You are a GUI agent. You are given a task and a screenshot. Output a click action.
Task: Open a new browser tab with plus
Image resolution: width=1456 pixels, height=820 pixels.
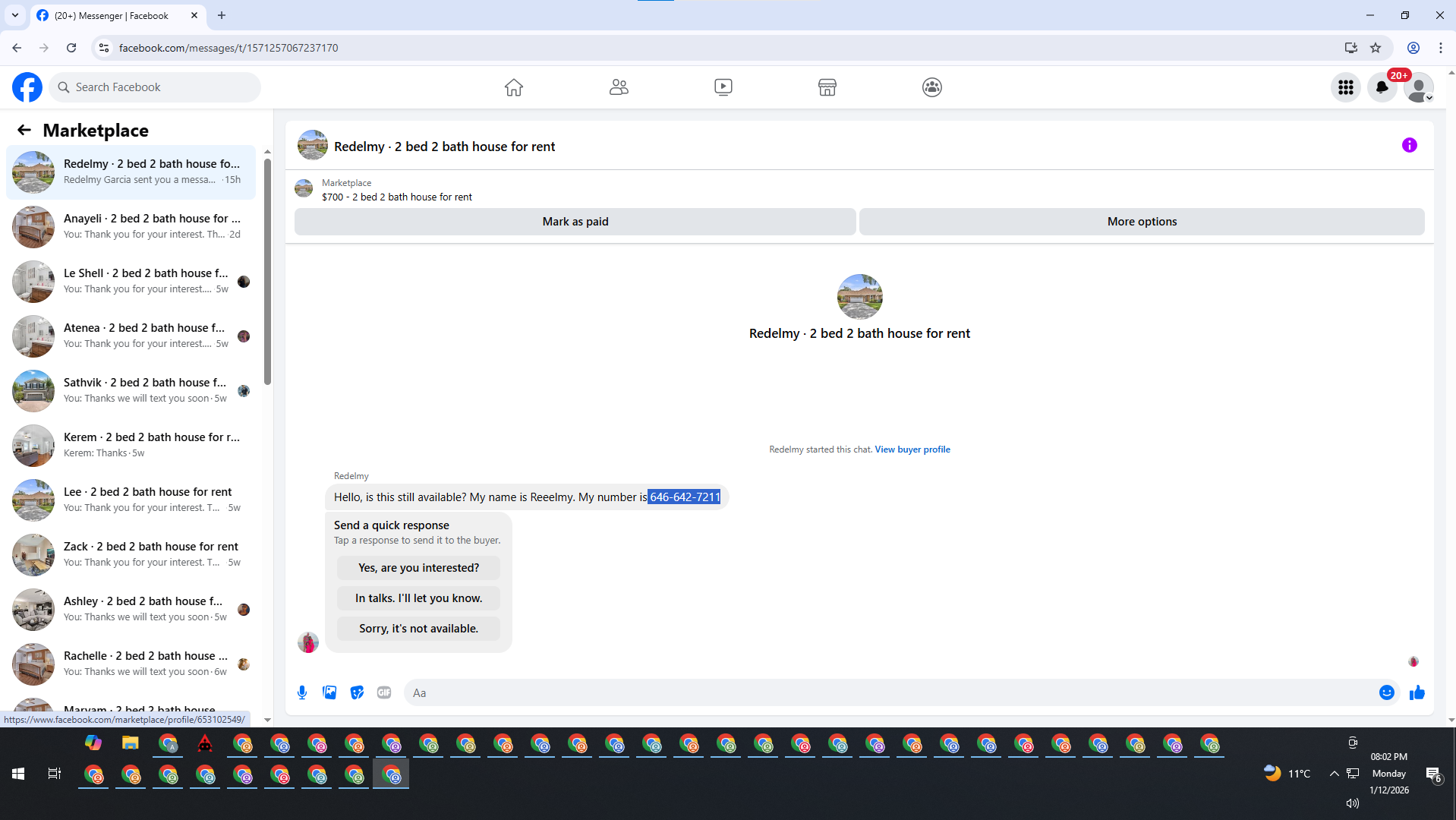click(222, 15)
